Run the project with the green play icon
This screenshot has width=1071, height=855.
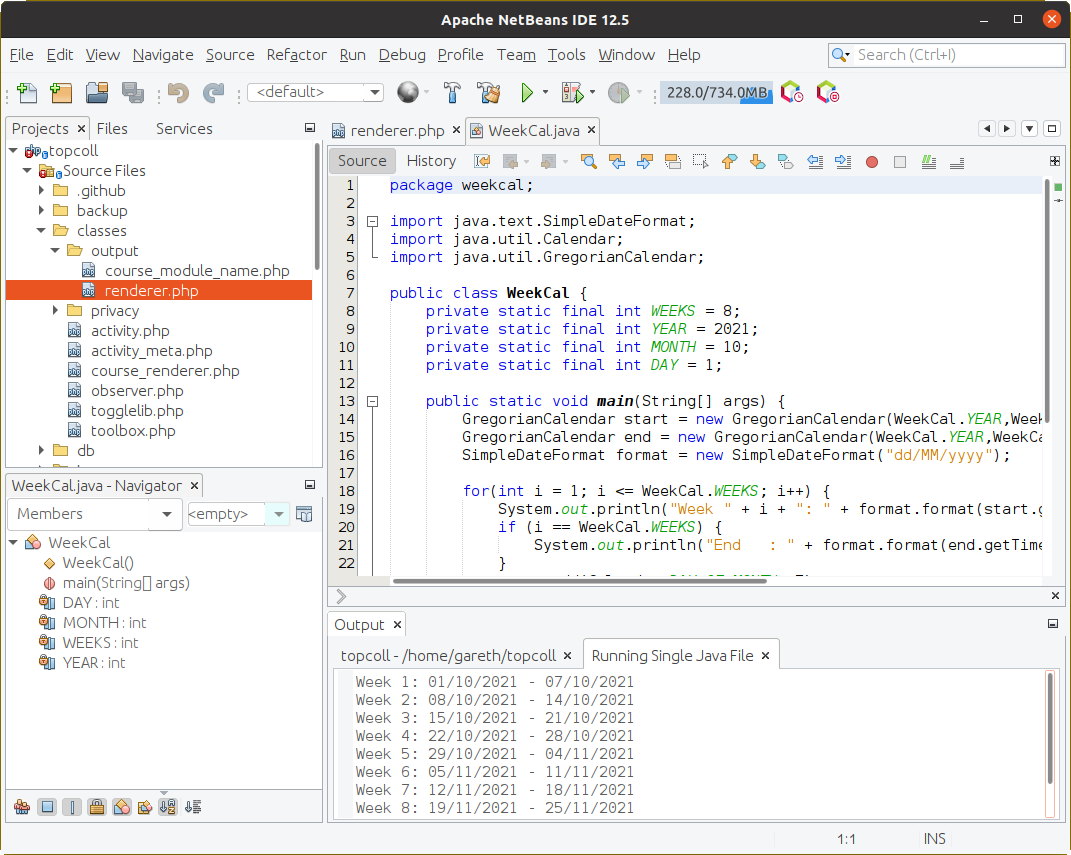pos(527,92)
